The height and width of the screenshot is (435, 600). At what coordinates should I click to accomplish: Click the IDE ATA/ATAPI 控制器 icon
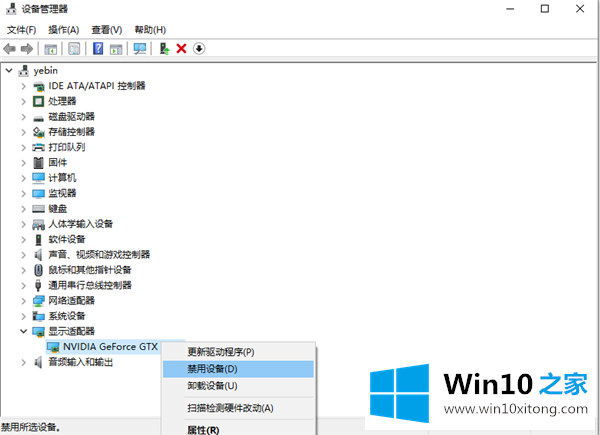click(39, 86)
